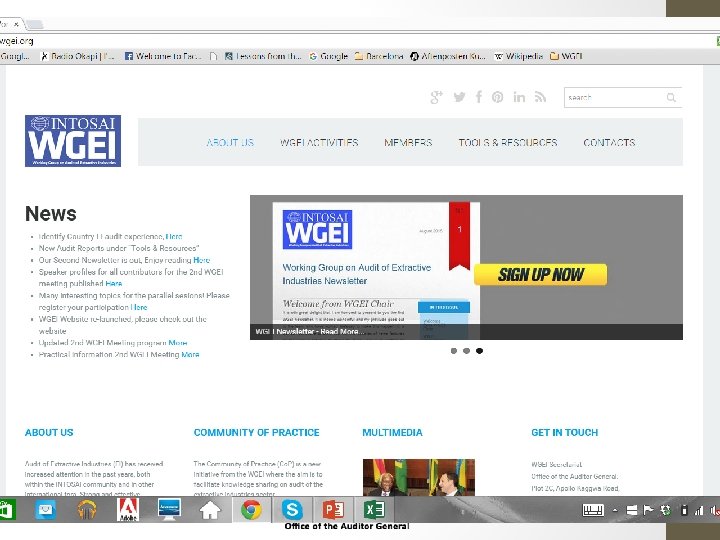The width and height of the screenshot is (720, 540).
Task: Open the WGEI bookmarks folder
Action: pyautogui.click(x=566, y=56)
